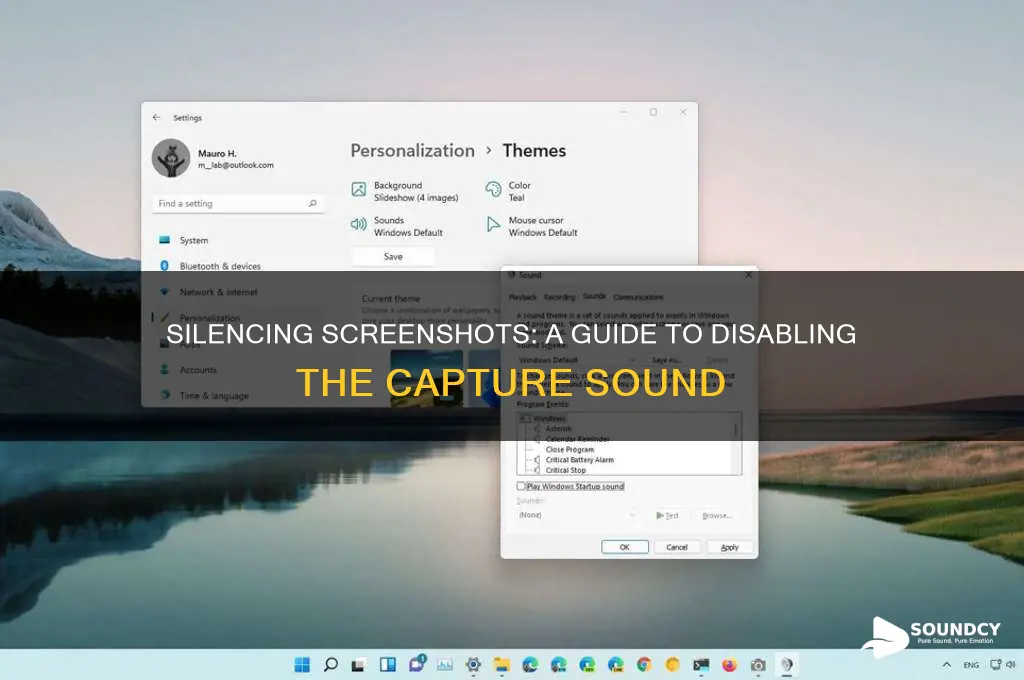Launch Firefox from the taskbar

[729, 665]
